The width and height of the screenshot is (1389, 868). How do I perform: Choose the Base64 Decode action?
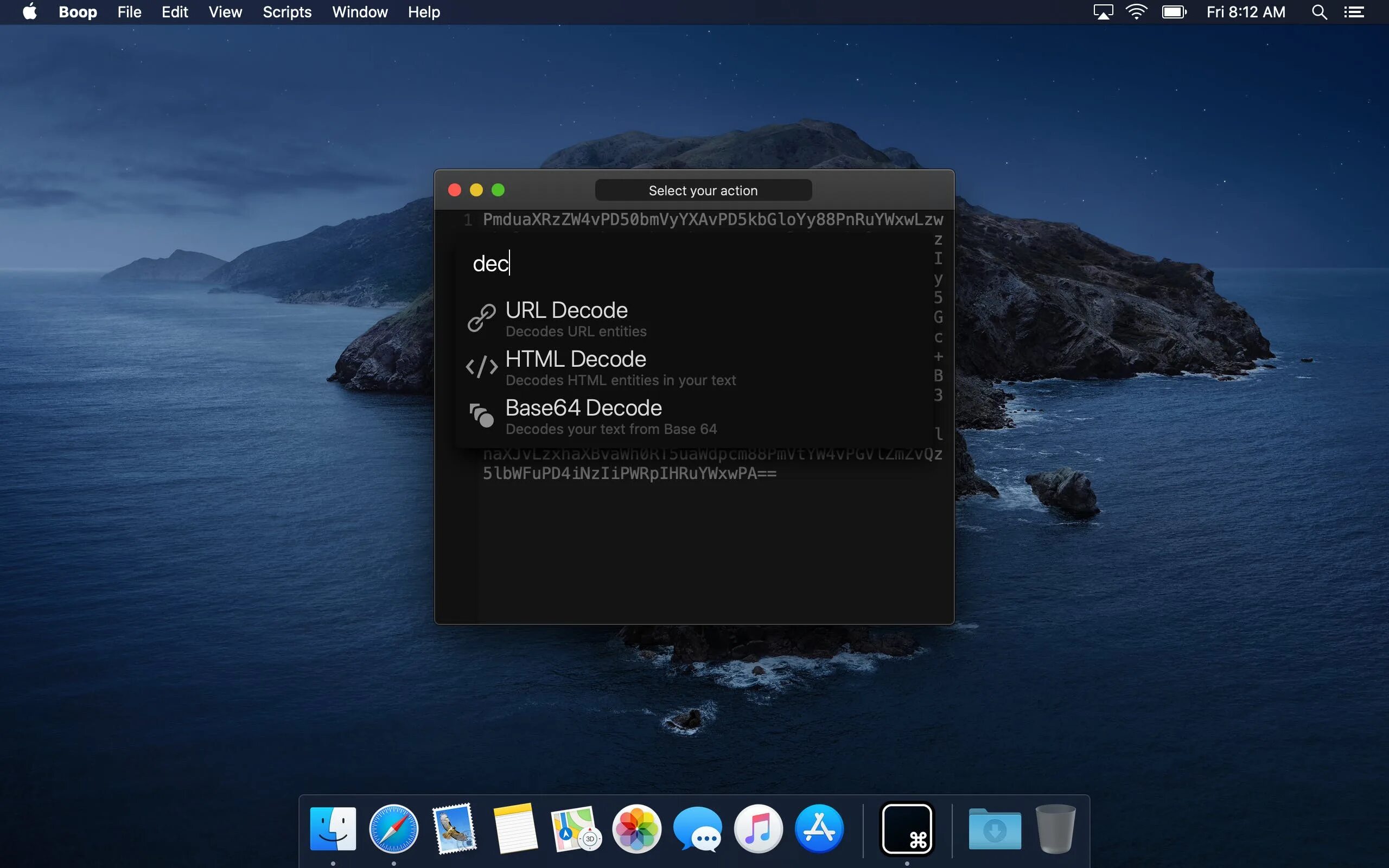[x=583, y=408]
